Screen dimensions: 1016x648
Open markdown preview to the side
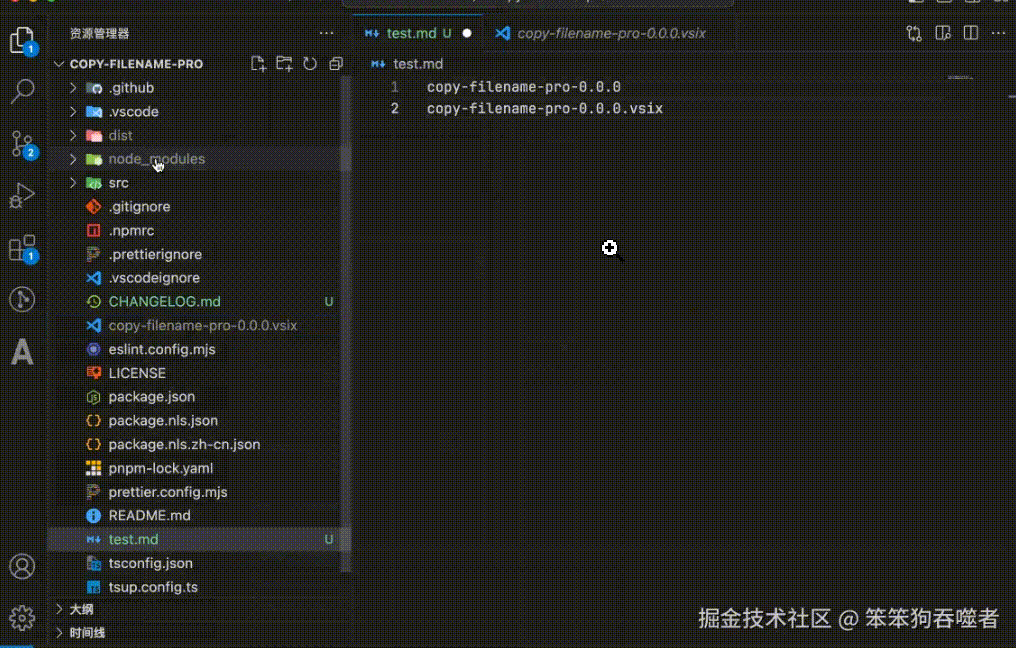tap(943, 33)
